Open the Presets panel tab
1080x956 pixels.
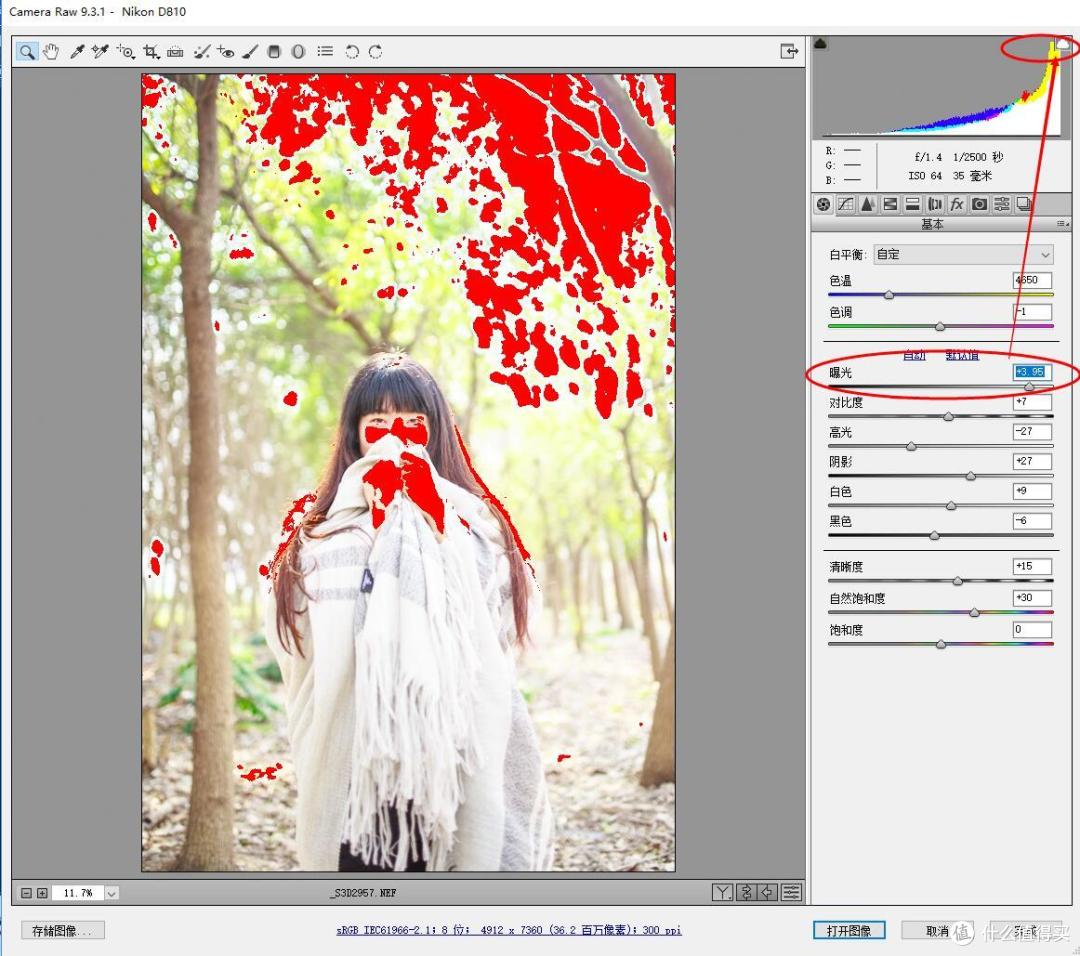tap(1001, 204)
